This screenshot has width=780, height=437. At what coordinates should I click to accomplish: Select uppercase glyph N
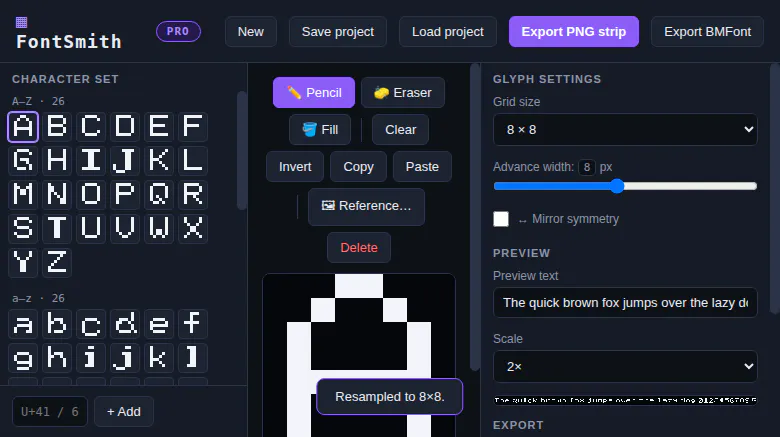(x=57, y=194)
